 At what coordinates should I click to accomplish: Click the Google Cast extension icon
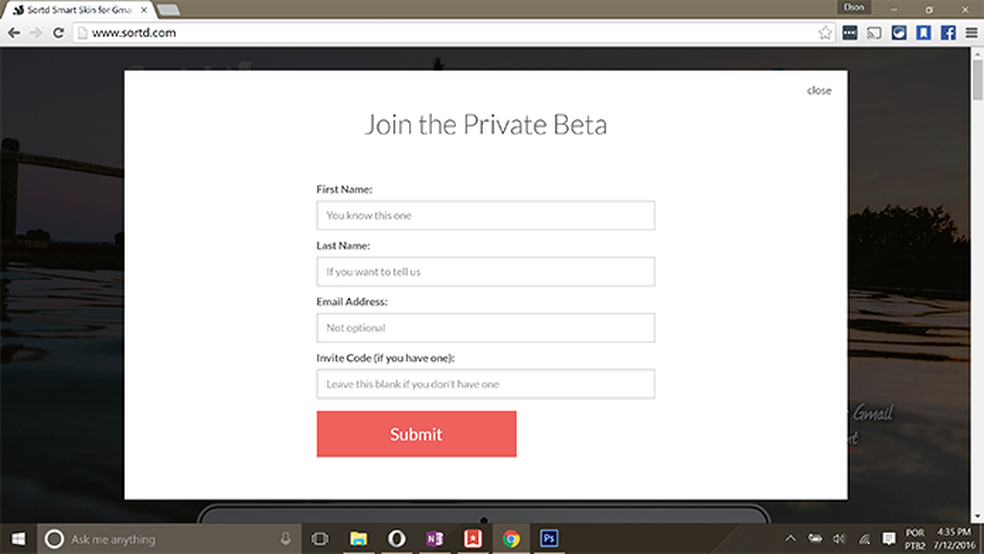(874, 32)
